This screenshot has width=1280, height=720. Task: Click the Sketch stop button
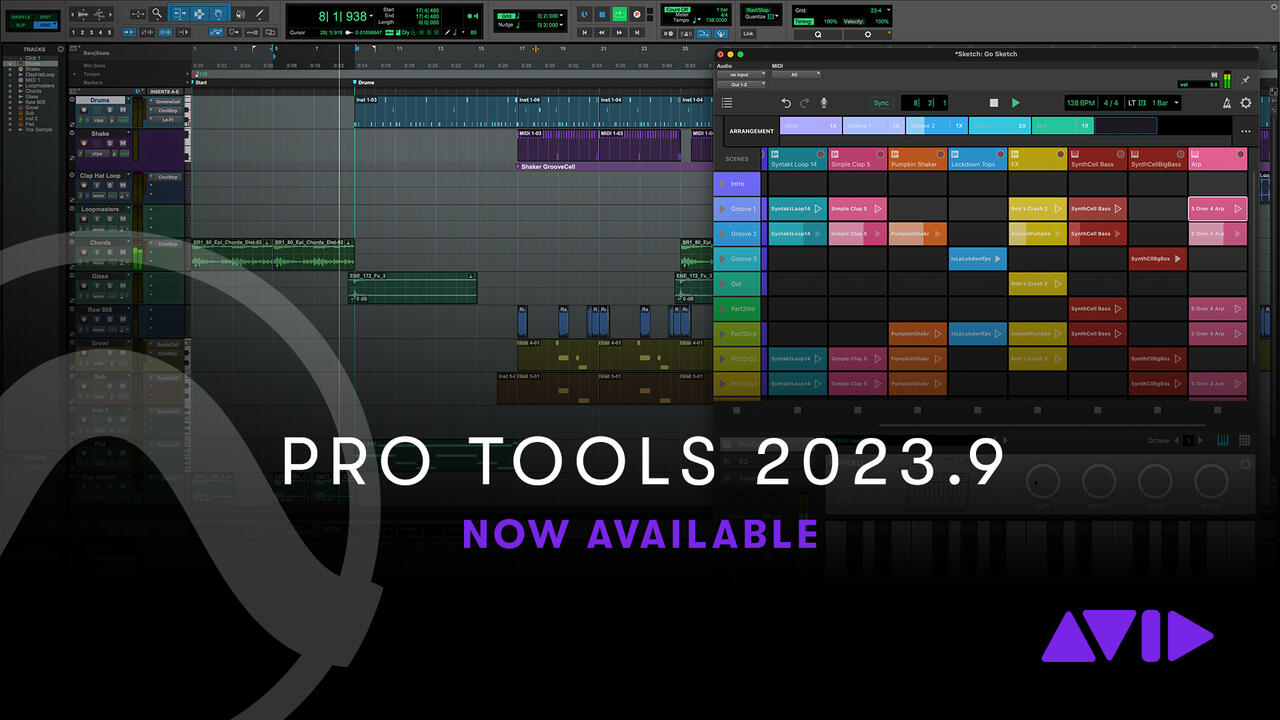[x=994, y=103]
